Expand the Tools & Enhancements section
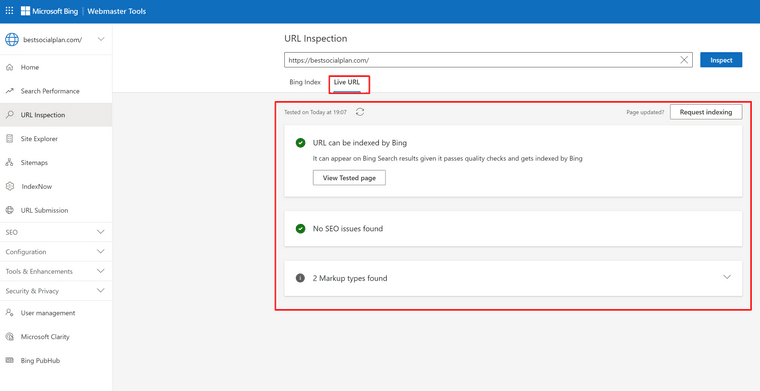This screenshot has height=391, width=760. pyautogui.click(x=56, y=271)
